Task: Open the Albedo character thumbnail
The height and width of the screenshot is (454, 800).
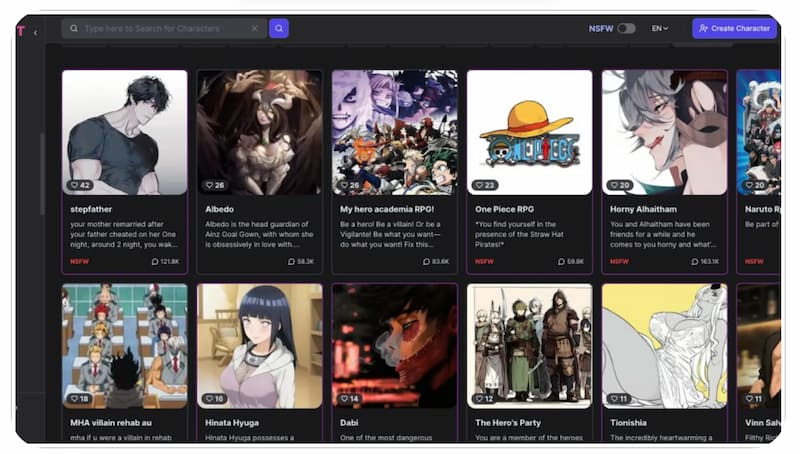Action: [x=260, y=133]
